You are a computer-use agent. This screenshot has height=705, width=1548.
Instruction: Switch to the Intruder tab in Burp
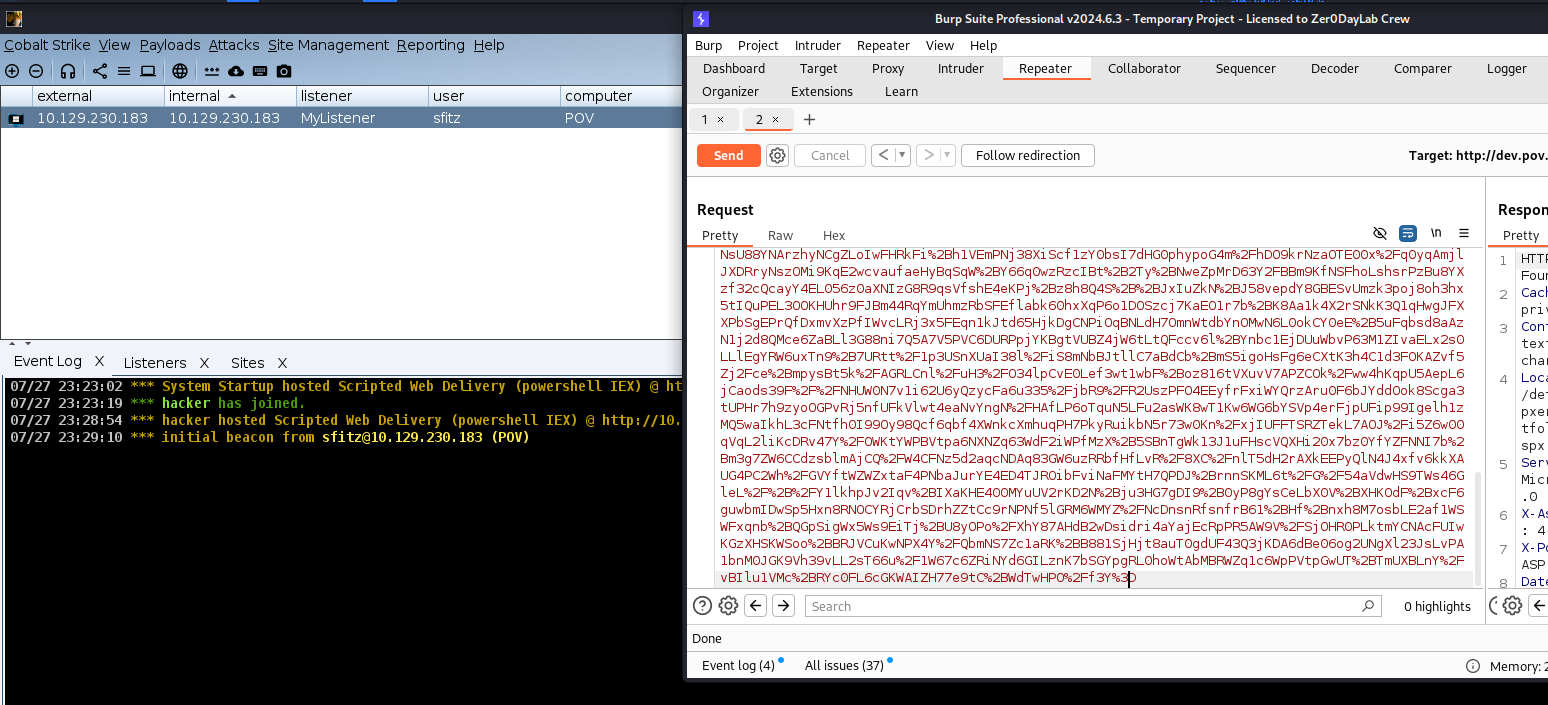click(x=960, y=68)
